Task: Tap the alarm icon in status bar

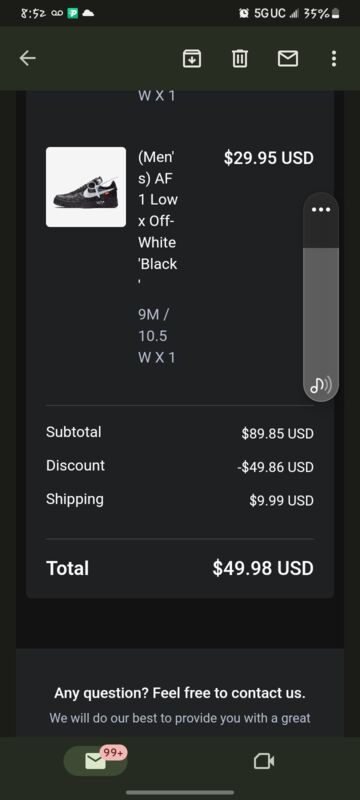Action: pyautogui.click(x=244, y=14)
